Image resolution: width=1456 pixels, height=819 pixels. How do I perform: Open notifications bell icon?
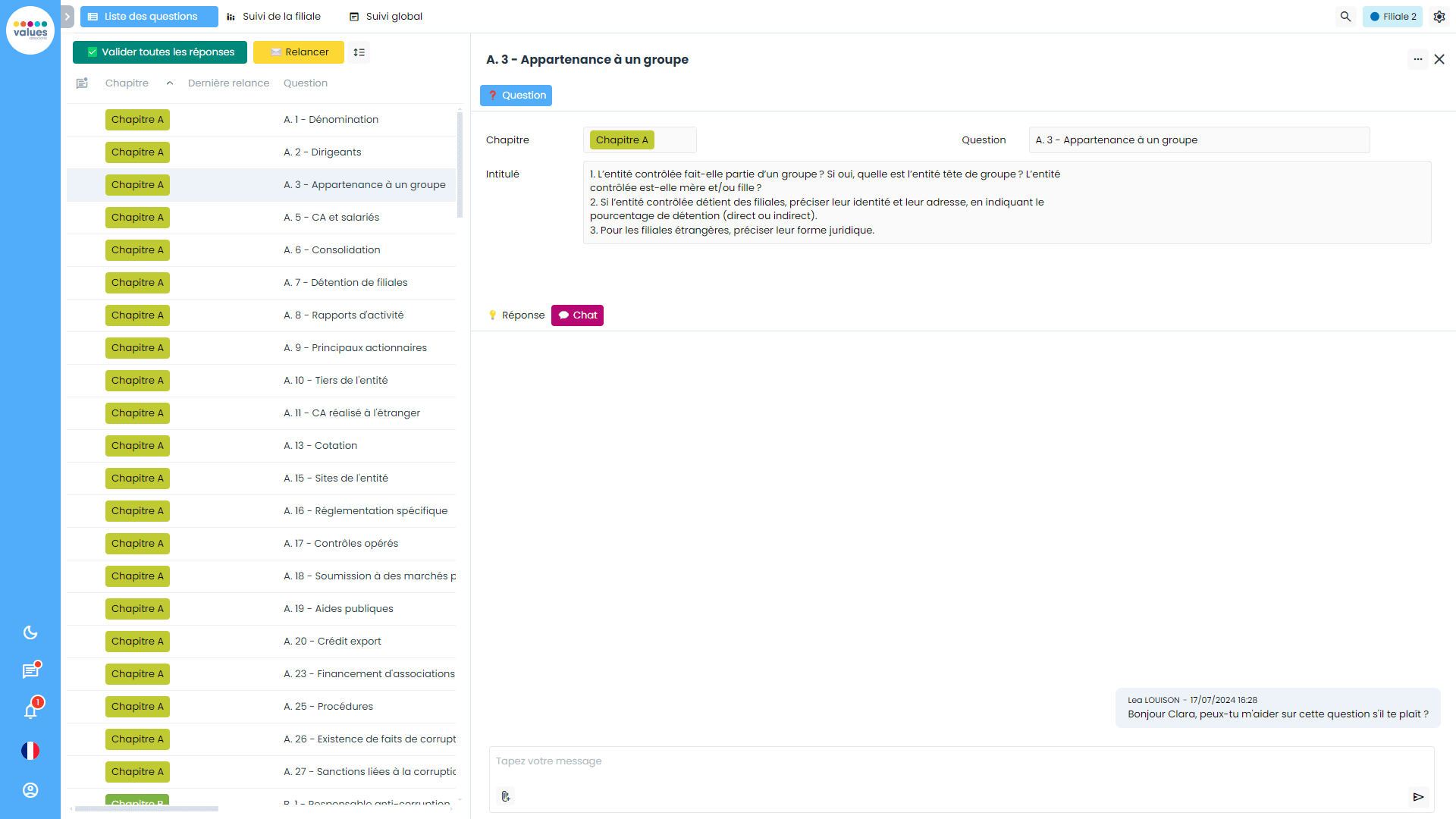coord(30,710)
